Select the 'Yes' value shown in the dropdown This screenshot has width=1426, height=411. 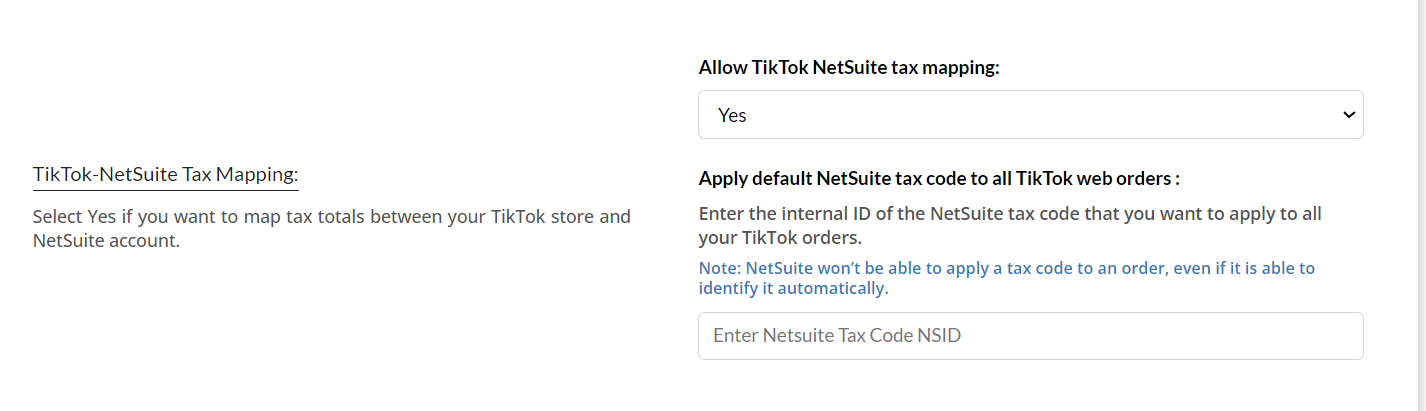pos(732,116)
